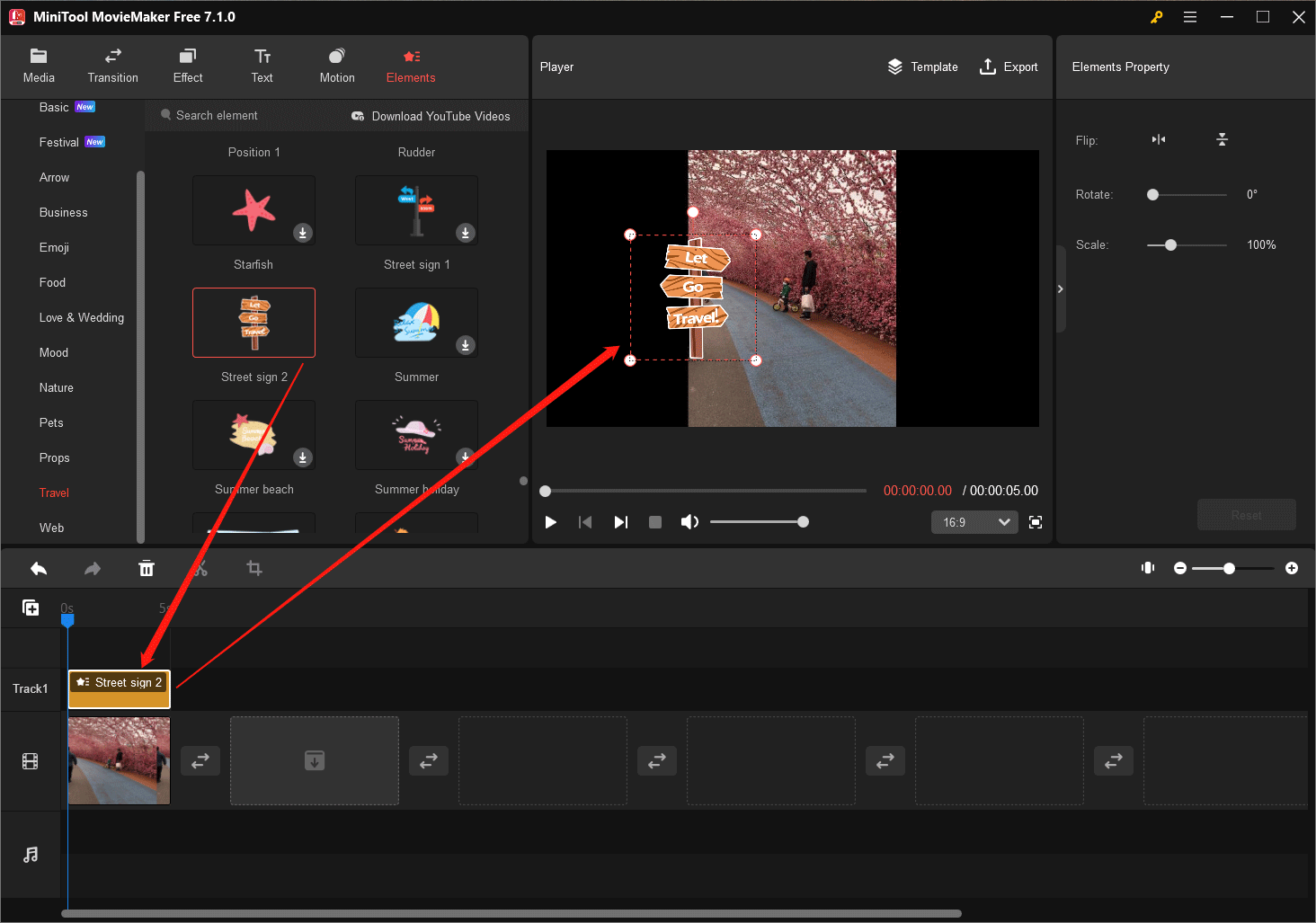The height and width of the screenshot is (923, 1316).
Task: Delete the selected clip
Action: [147, 568]
